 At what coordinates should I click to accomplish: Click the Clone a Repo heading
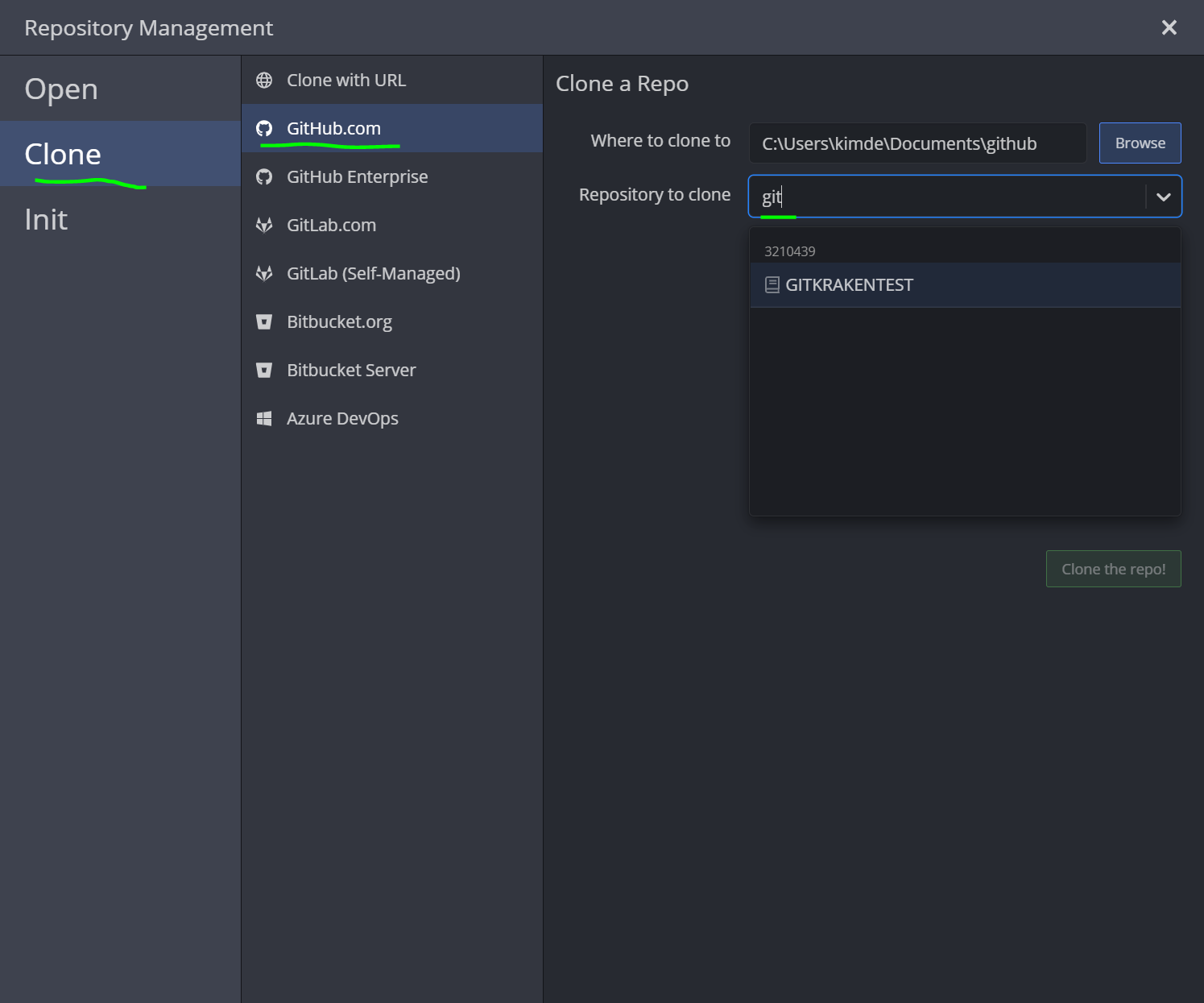pos(623,84)
